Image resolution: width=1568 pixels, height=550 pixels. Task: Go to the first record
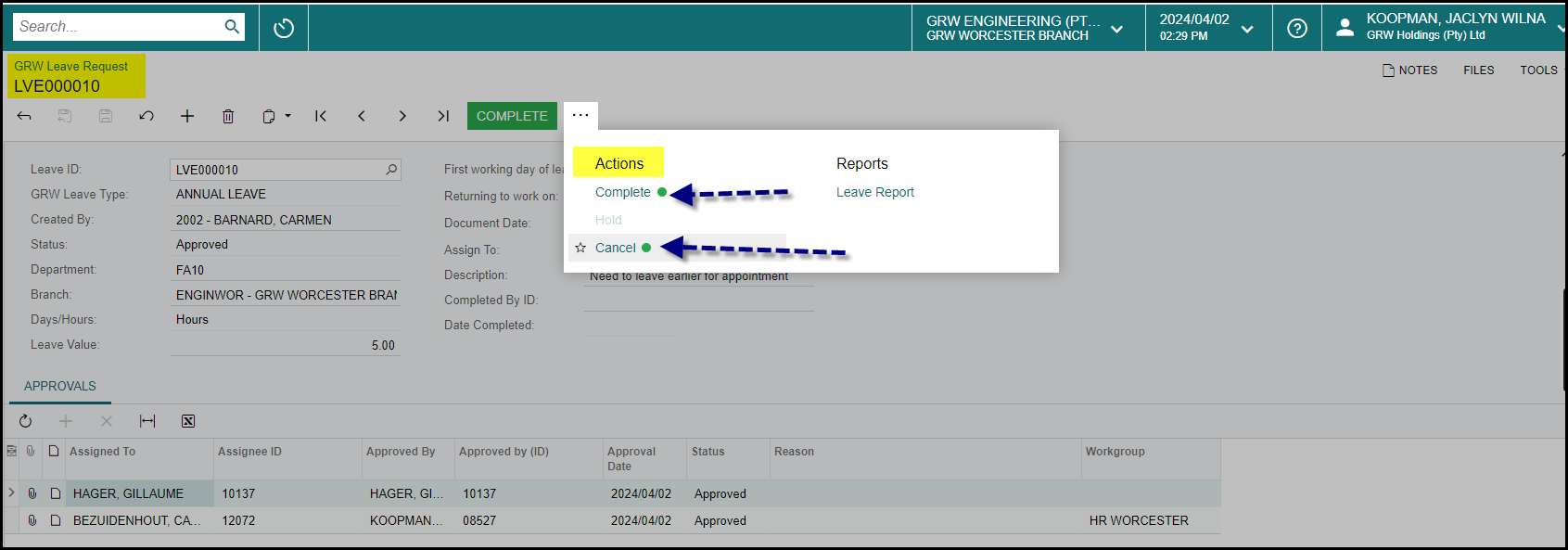[321, 116]
